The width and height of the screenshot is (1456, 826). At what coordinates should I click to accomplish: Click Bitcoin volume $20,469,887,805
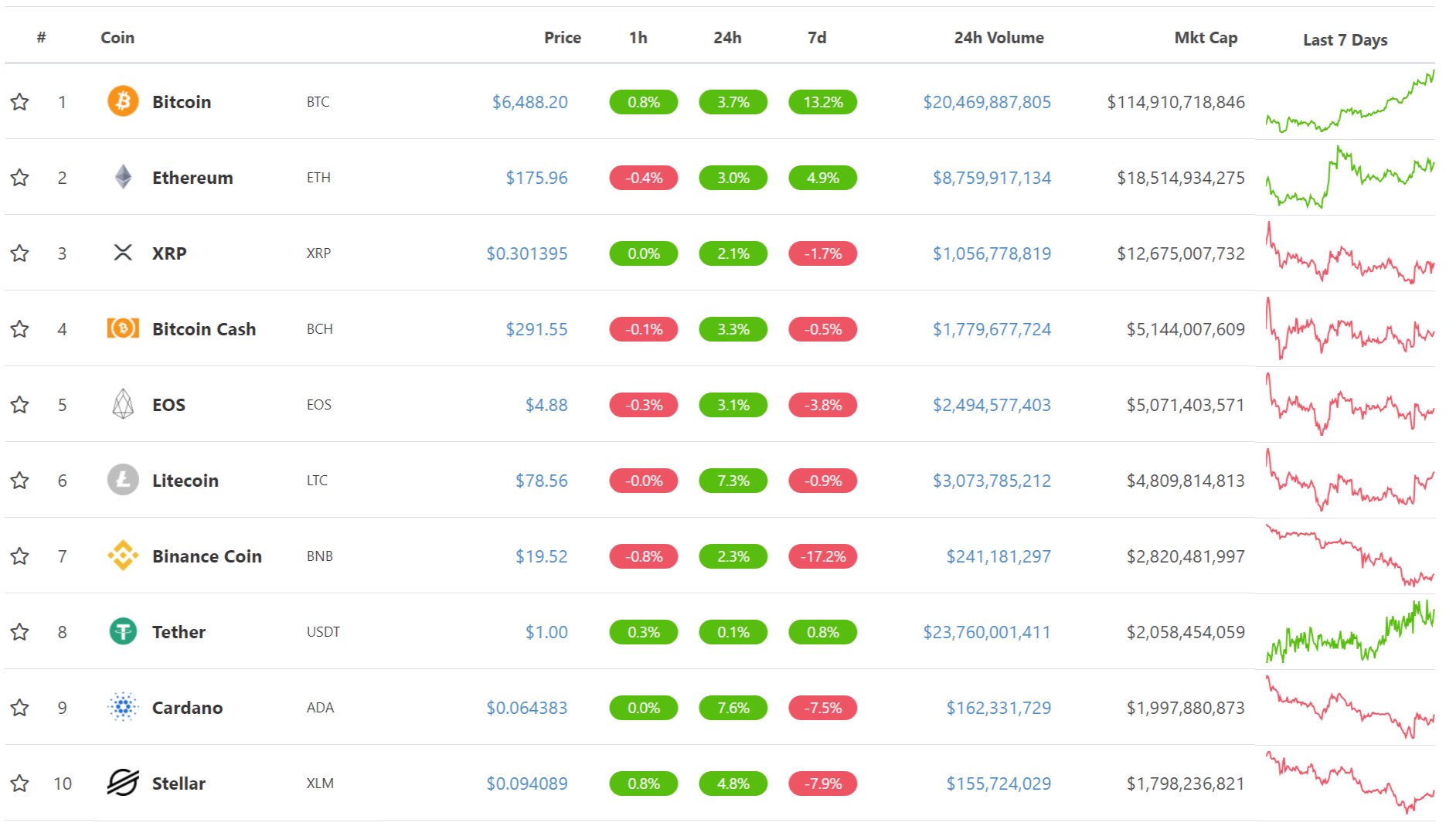click(x=987, y=102)
